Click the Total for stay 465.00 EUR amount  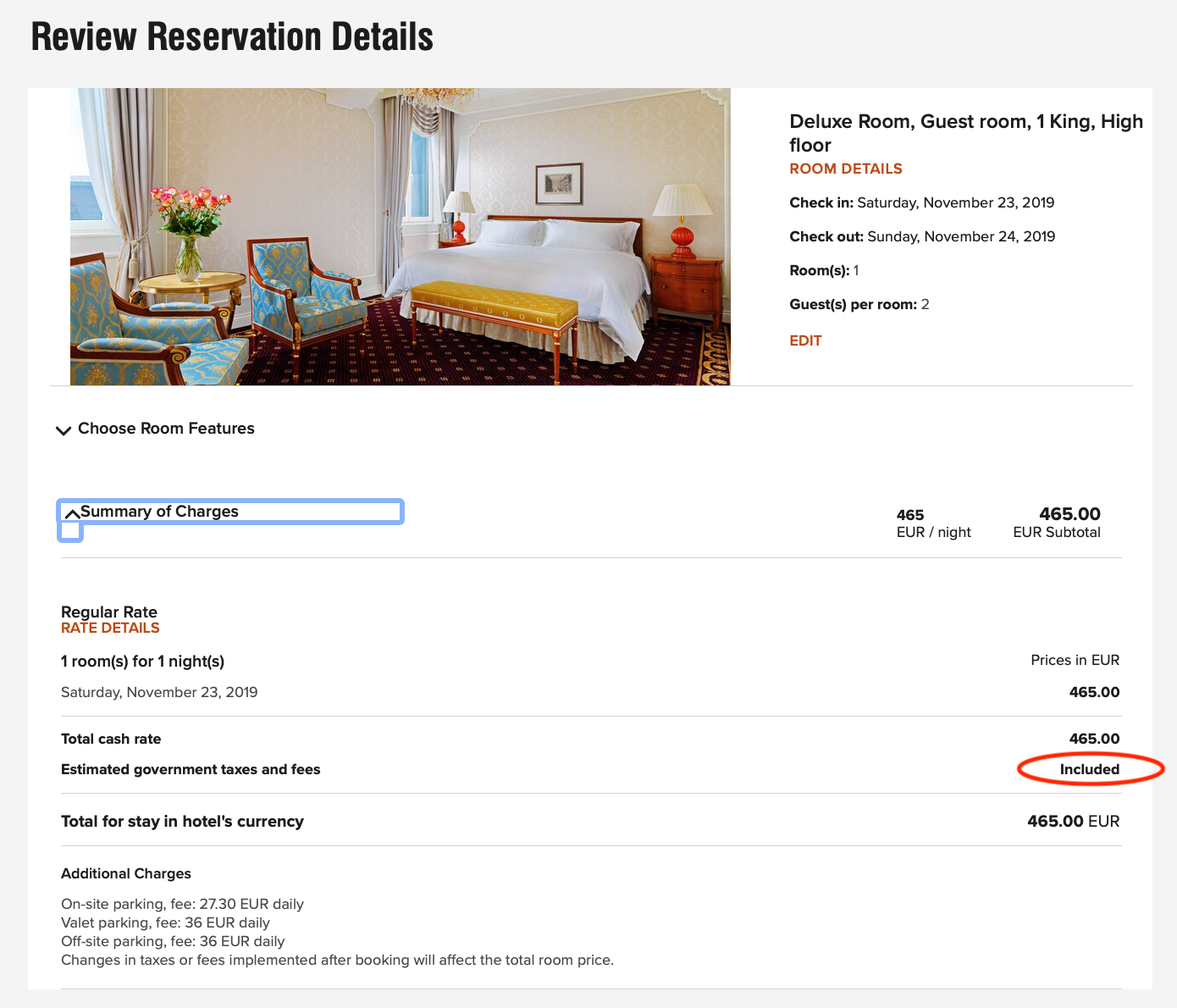pyautogui.click(x=1074, y=821)
